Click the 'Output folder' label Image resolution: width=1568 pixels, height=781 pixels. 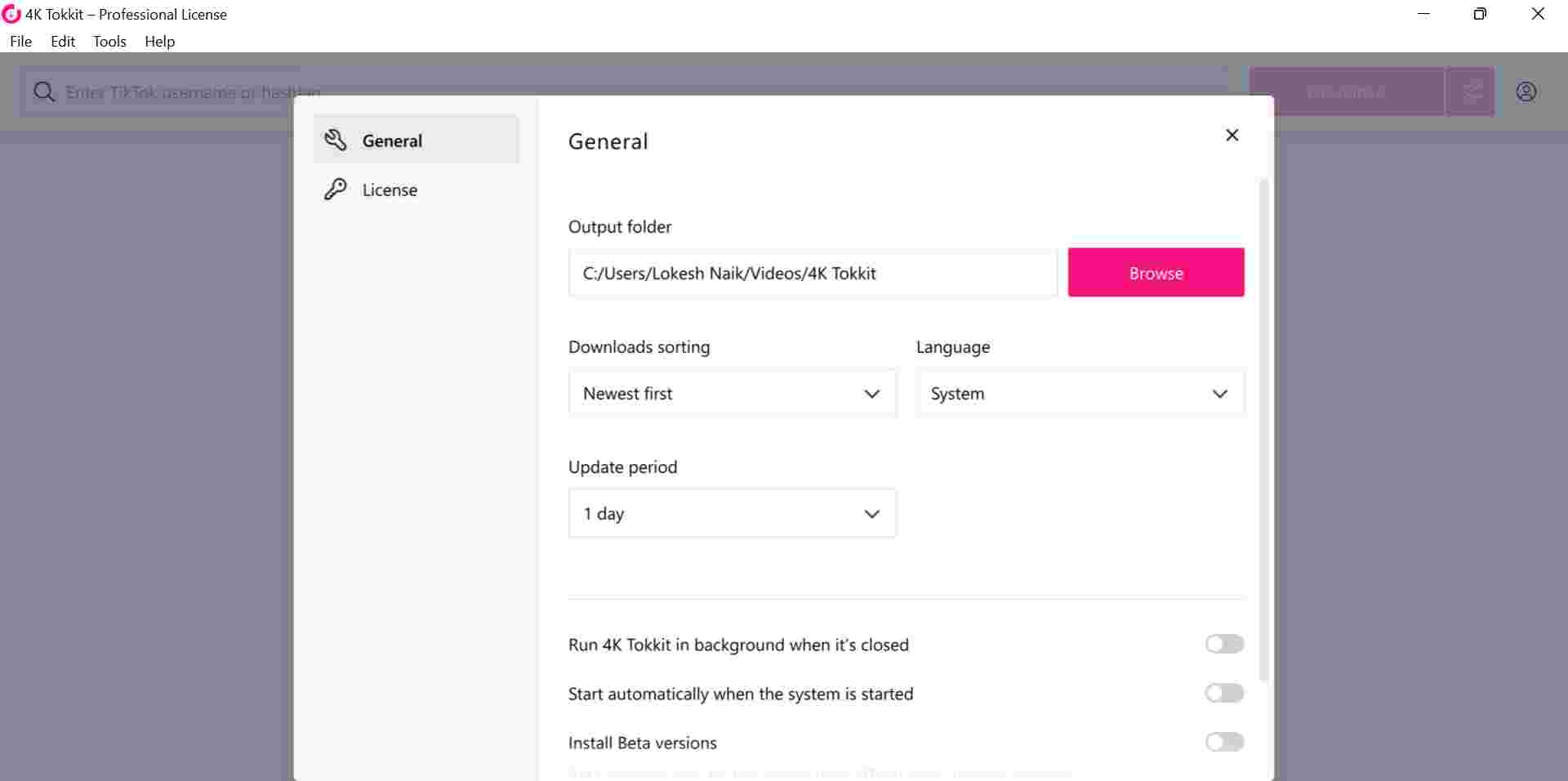pos(620,226)
